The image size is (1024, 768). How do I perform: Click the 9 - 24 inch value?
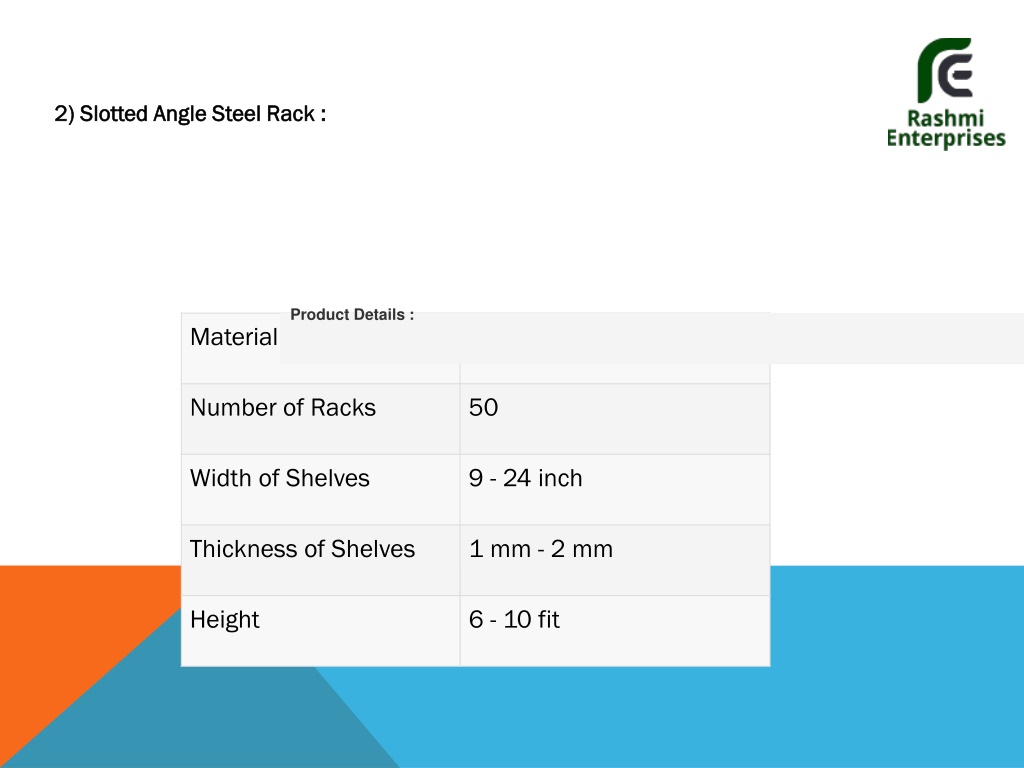tap(525, 478)
